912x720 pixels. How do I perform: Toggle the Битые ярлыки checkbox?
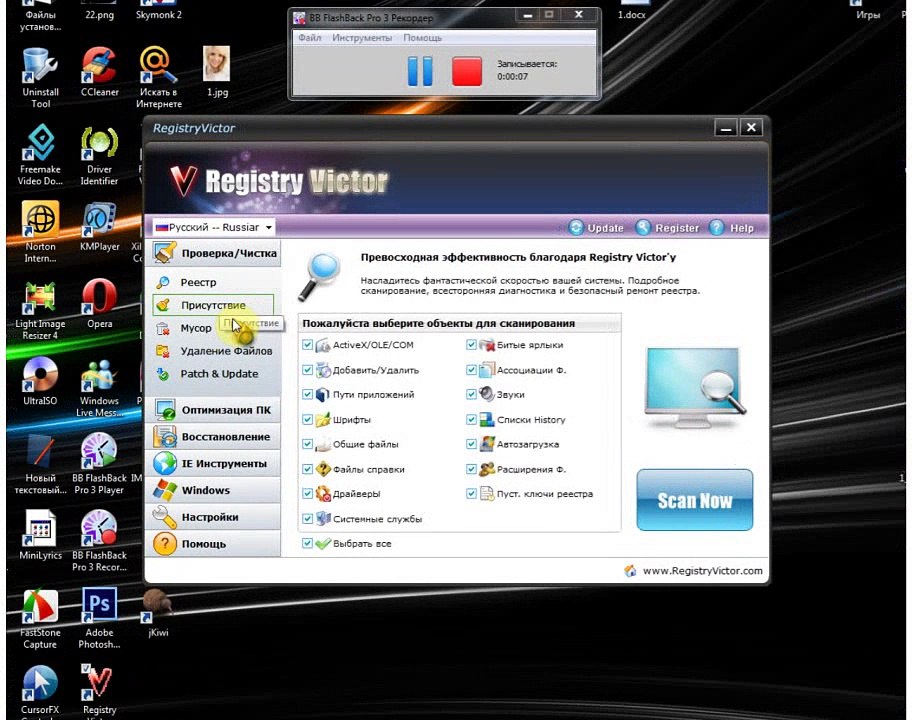[x=471, y=345]
